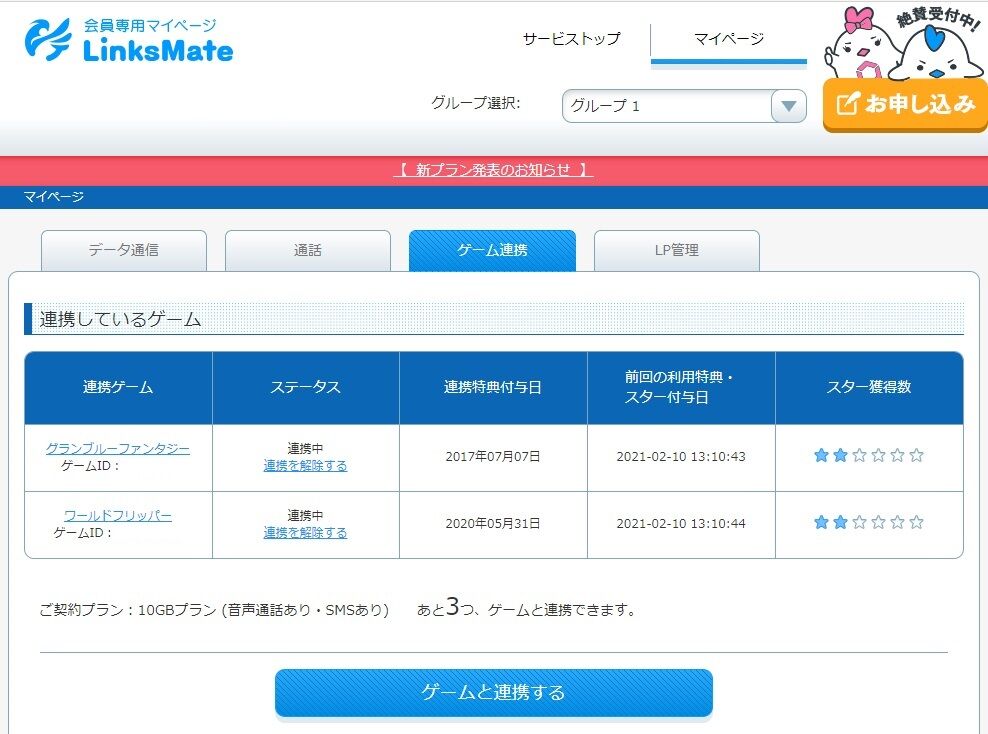Open the 新プラン発表のお知らせ announcement link
The height and width of the screenshot is (734, 988).
(493, 169)
